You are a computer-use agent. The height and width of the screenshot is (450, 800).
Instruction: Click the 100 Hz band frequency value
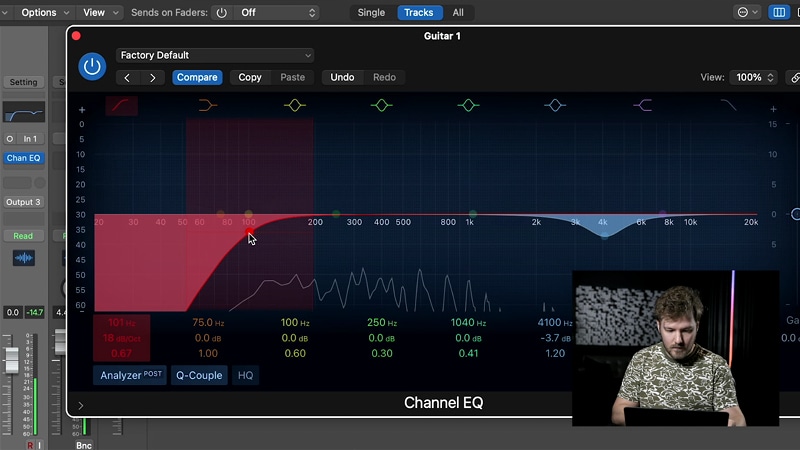coord(295,322)
